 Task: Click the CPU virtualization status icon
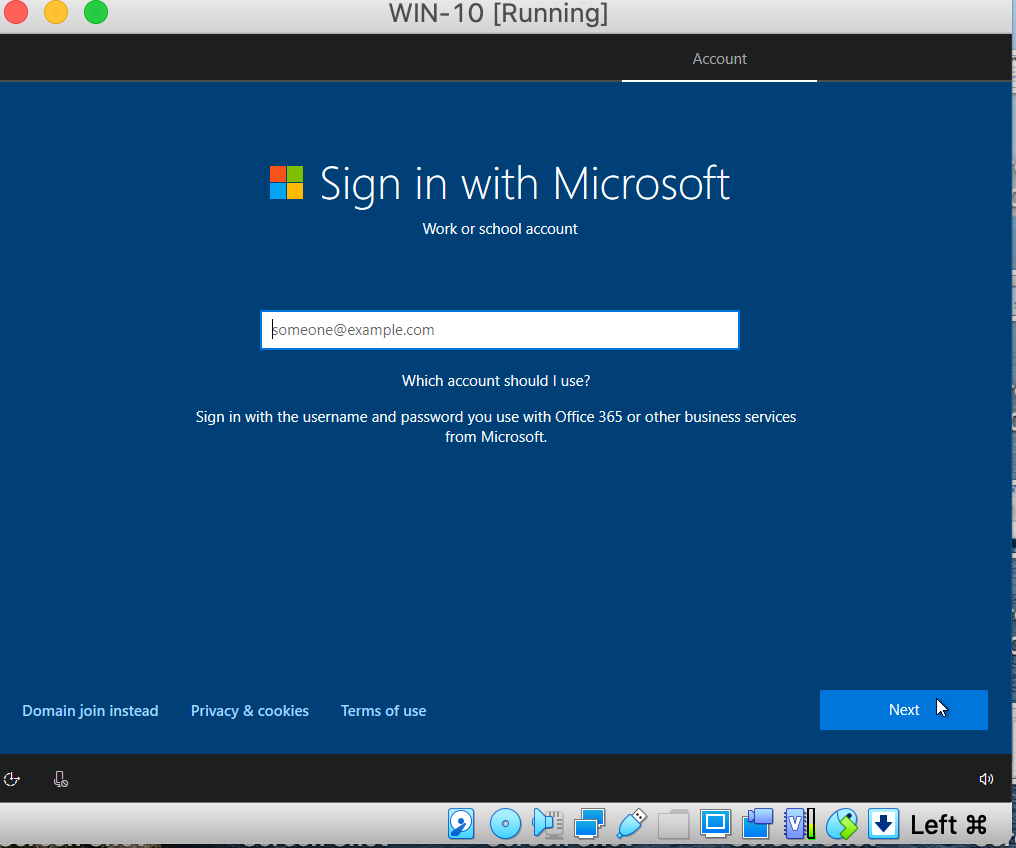click(x=800, y=824)
